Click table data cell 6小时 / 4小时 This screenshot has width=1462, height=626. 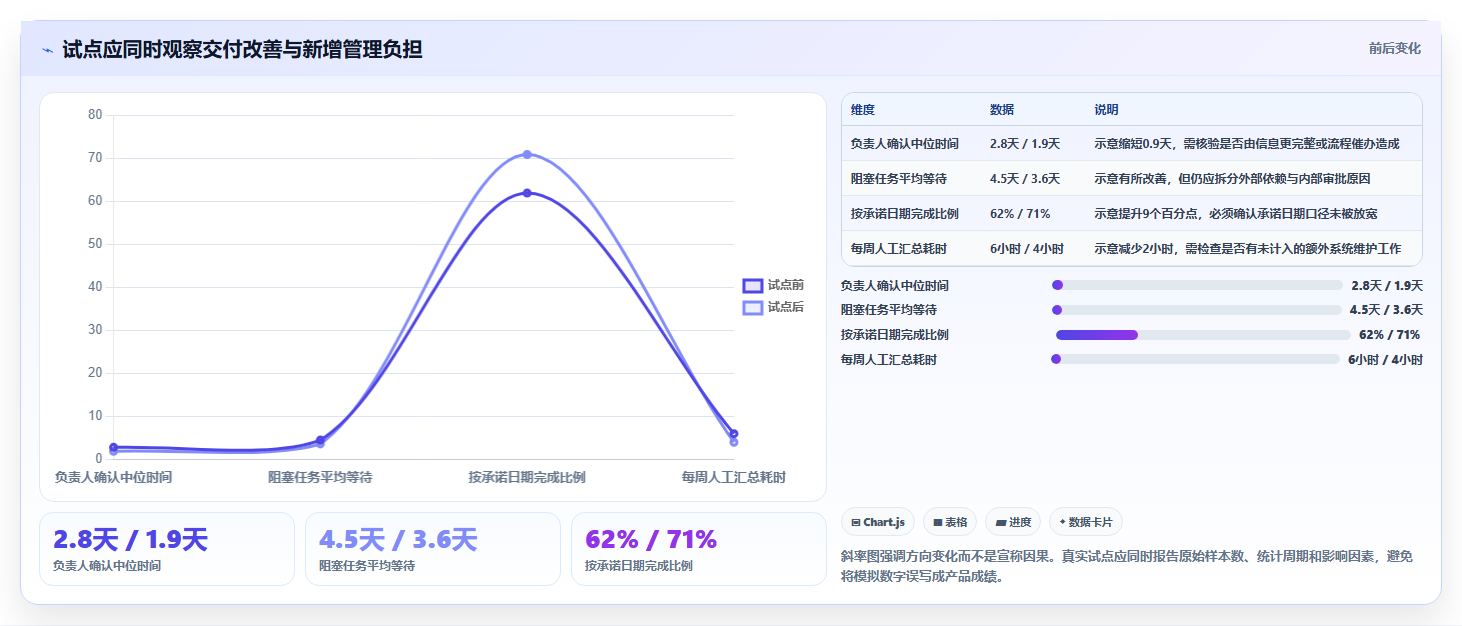1027,249
